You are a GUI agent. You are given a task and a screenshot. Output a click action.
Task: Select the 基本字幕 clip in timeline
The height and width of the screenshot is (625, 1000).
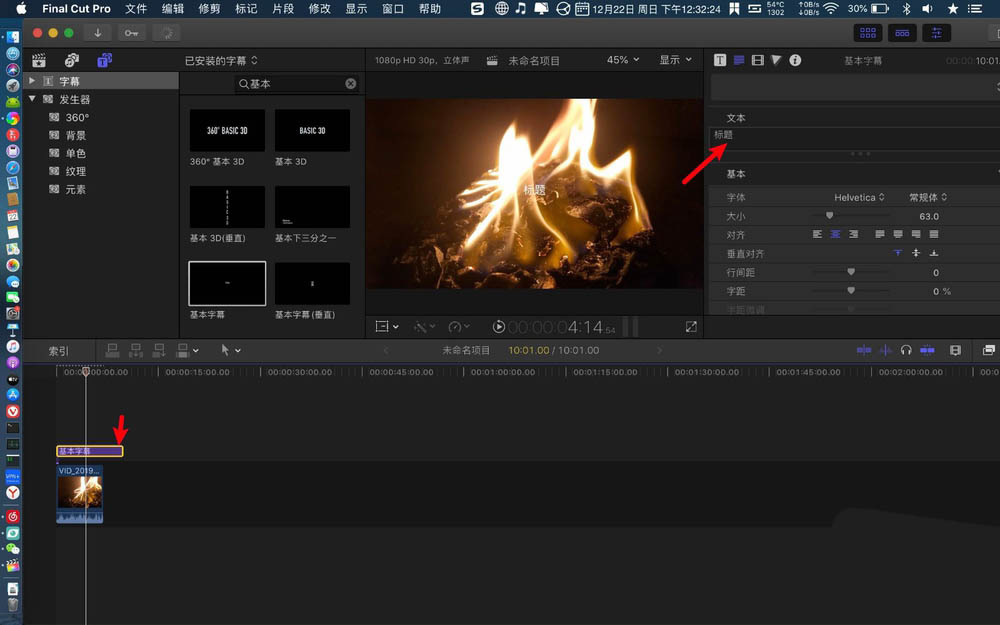89,451
